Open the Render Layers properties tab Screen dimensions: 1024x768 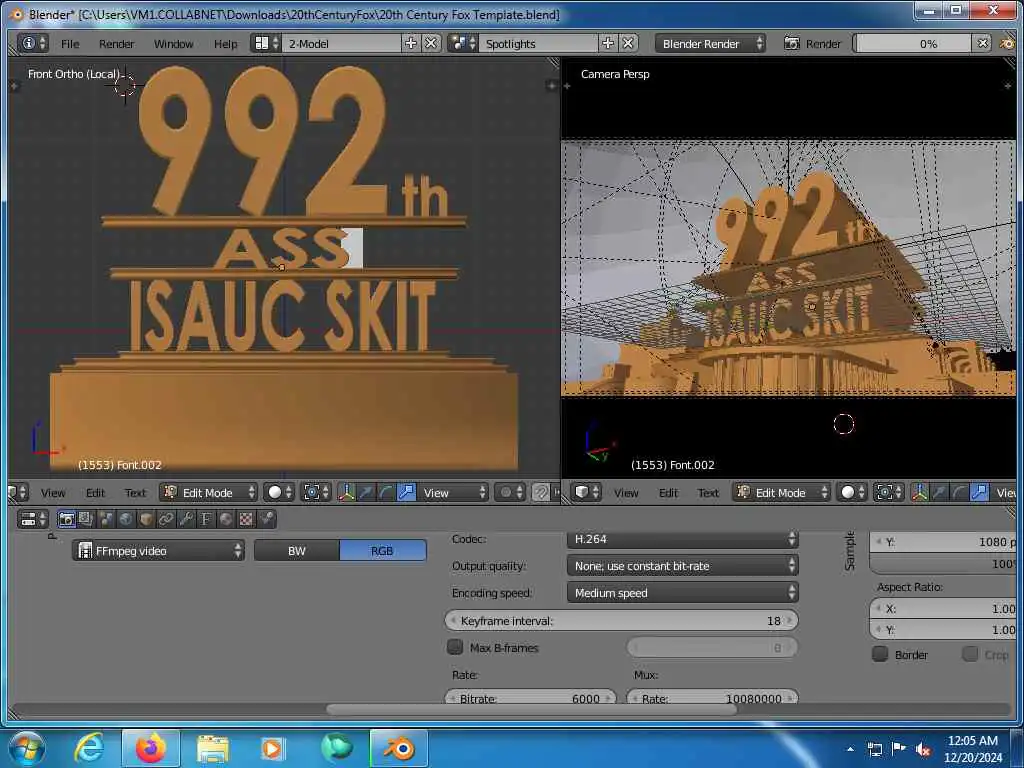pos(86,519)
